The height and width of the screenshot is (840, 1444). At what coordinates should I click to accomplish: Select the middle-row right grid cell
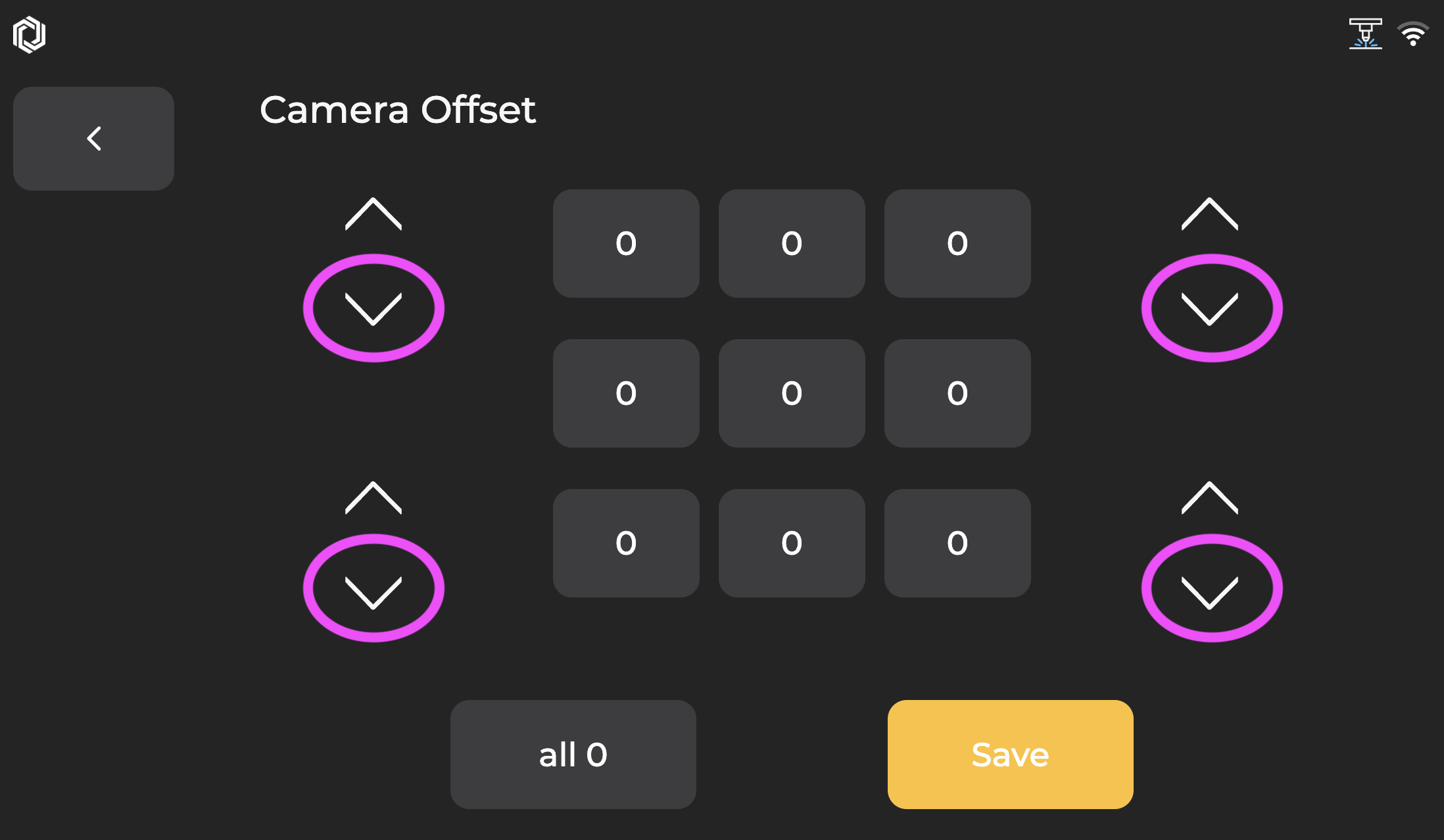pos(957,394)
